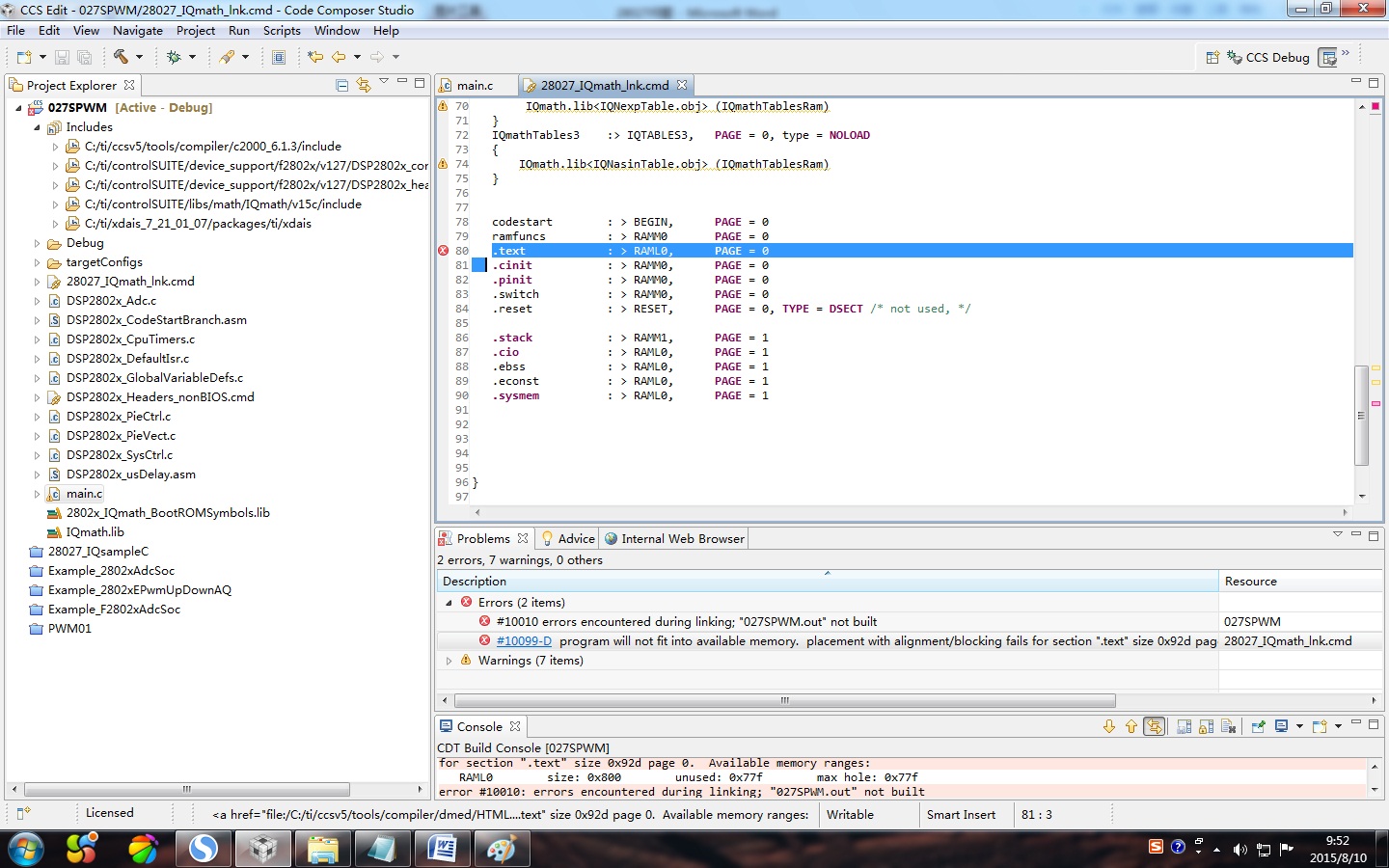The height and width of the screenshot is (868, 1389).
Task: Click Next Error down arrow in Console
Action: [x=1109, y=726]
